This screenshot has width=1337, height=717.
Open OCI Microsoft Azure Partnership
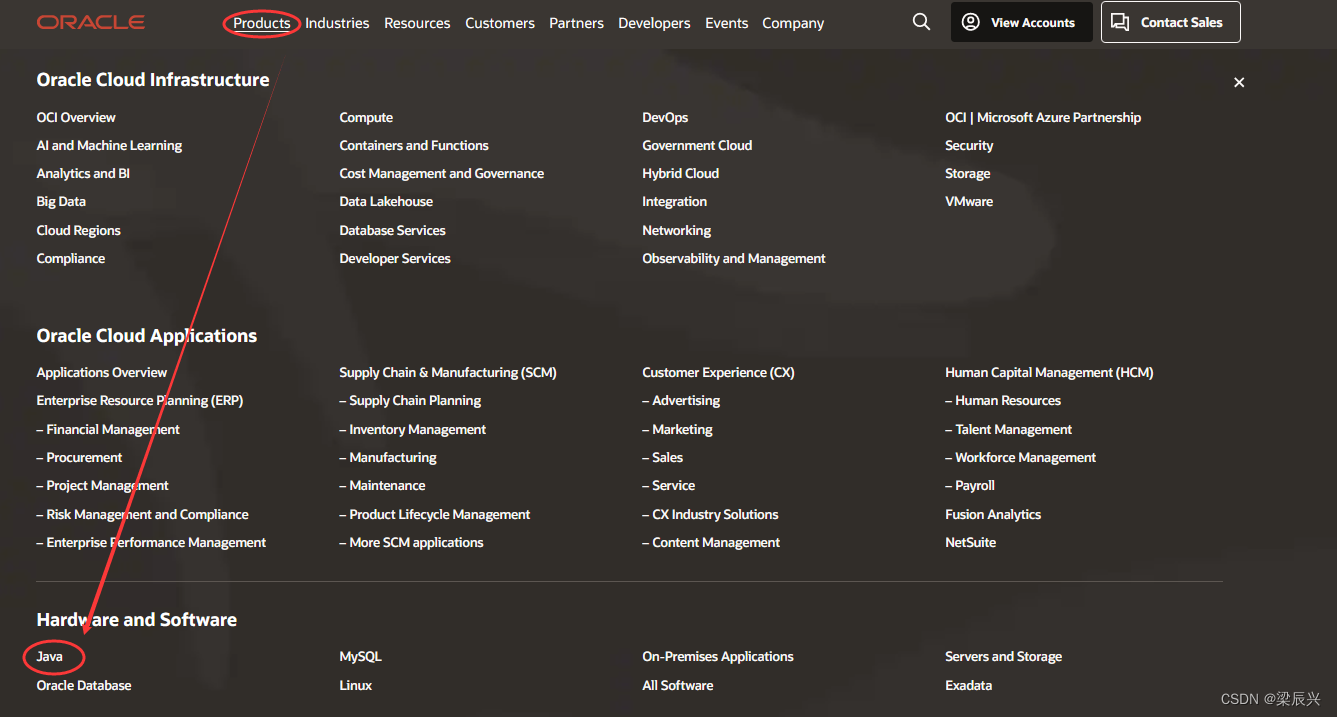coord(1043,117)
